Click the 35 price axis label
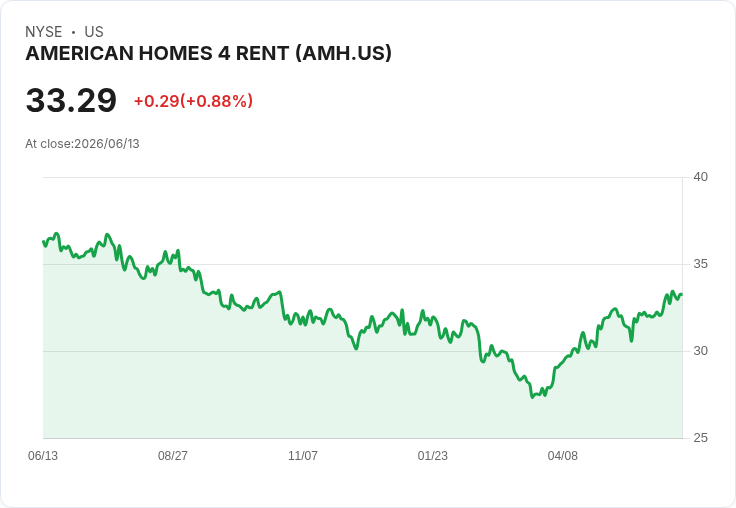The image size is (736, 508). pyautogui.click(x=700, y=264)
